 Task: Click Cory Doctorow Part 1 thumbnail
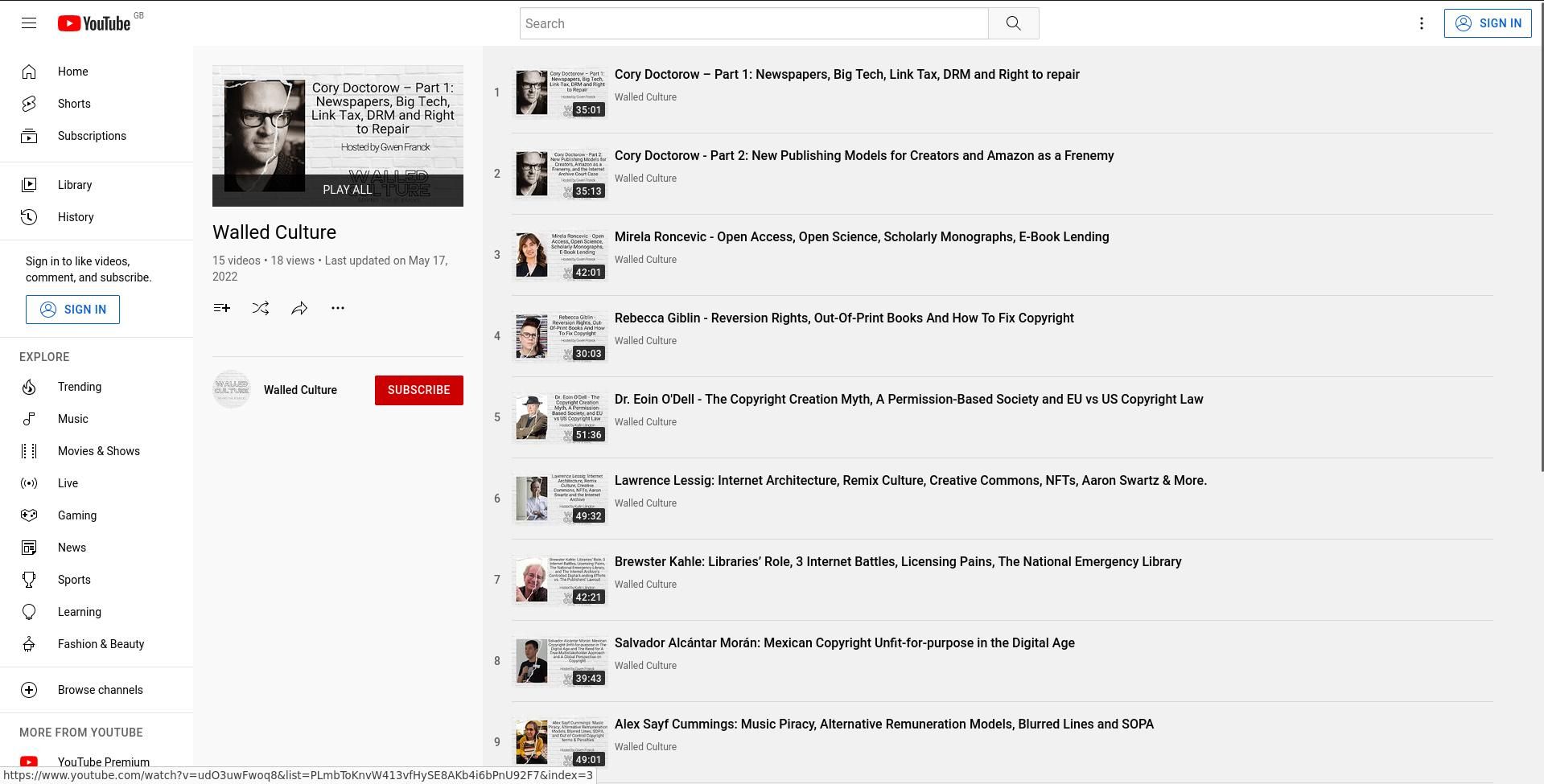(561, 92)
